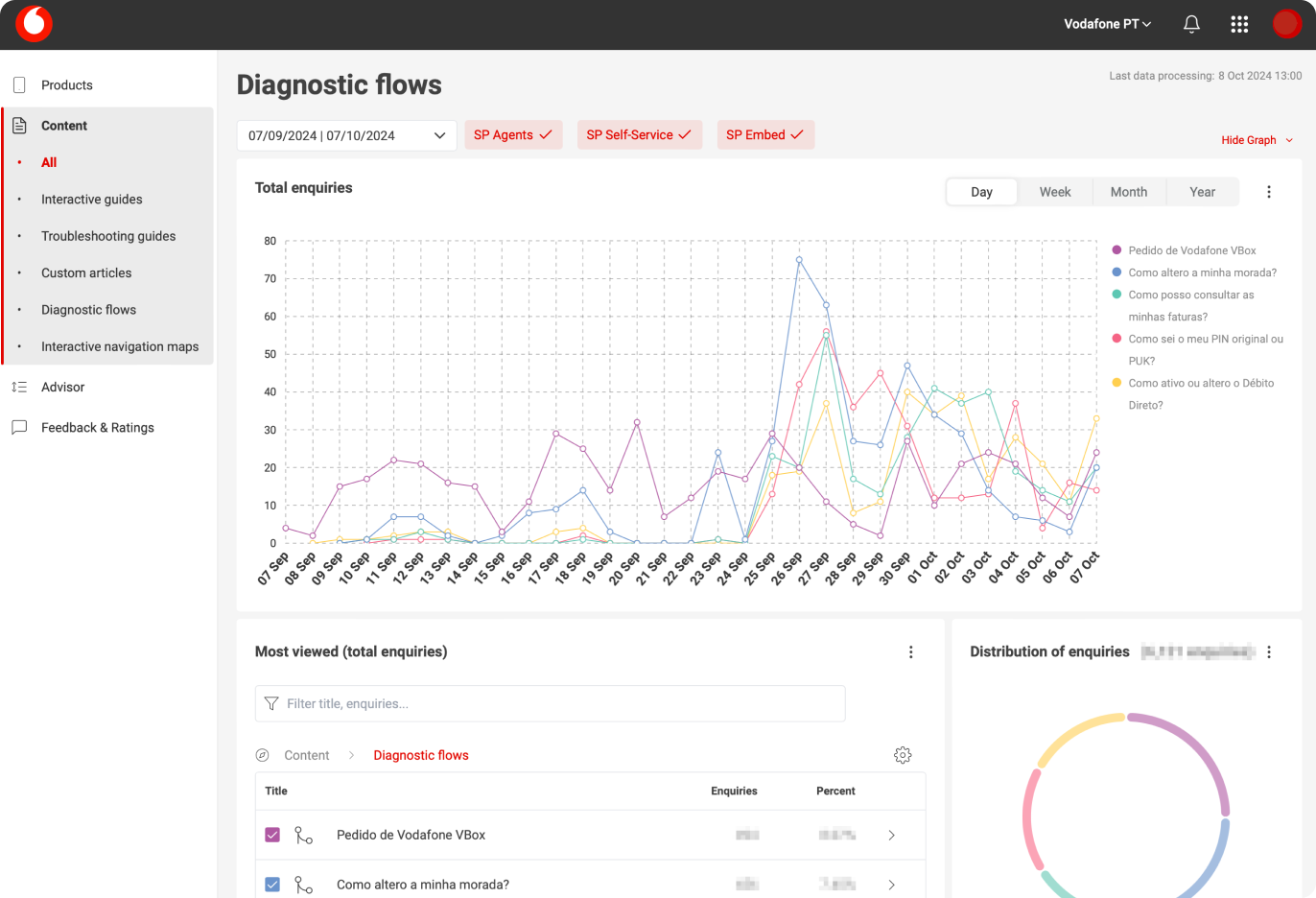This screenshot has width=1316, height=898.
Task: Switch chart to Week view
Action: tap(1054, 192)
